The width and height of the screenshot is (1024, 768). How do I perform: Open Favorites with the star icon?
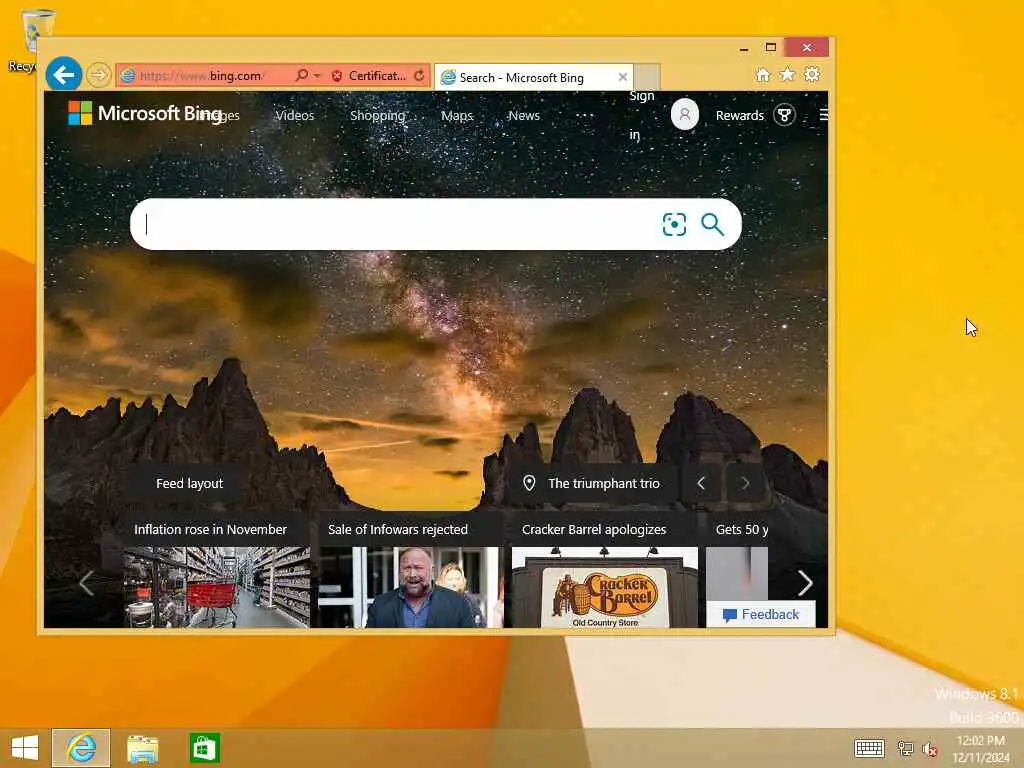point(788,74)
